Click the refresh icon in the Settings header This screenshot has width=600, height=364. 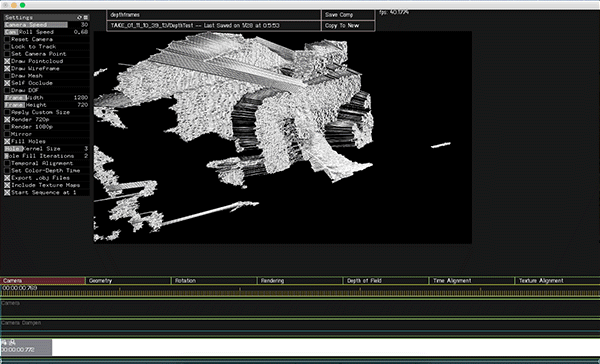coord(79,18)
